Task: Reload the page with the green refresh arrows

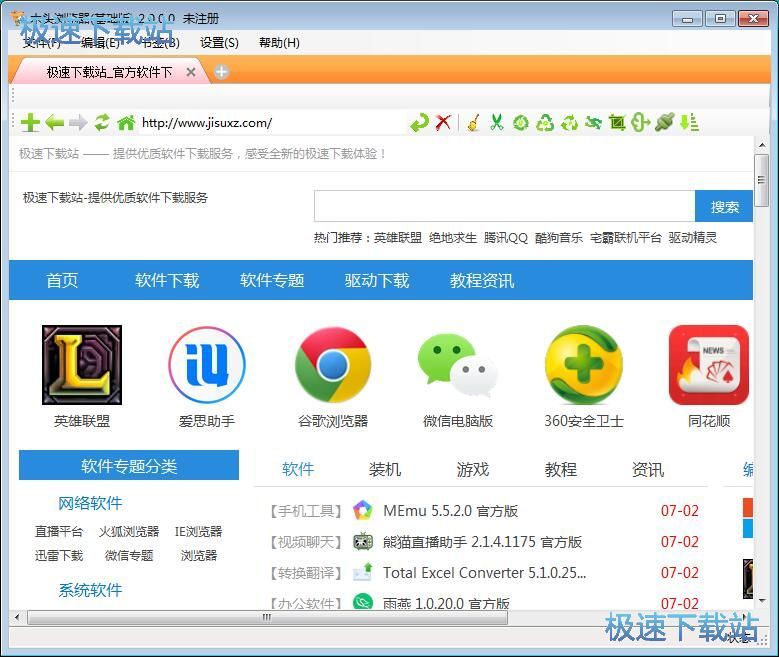Action: click(x=102, y=122)
